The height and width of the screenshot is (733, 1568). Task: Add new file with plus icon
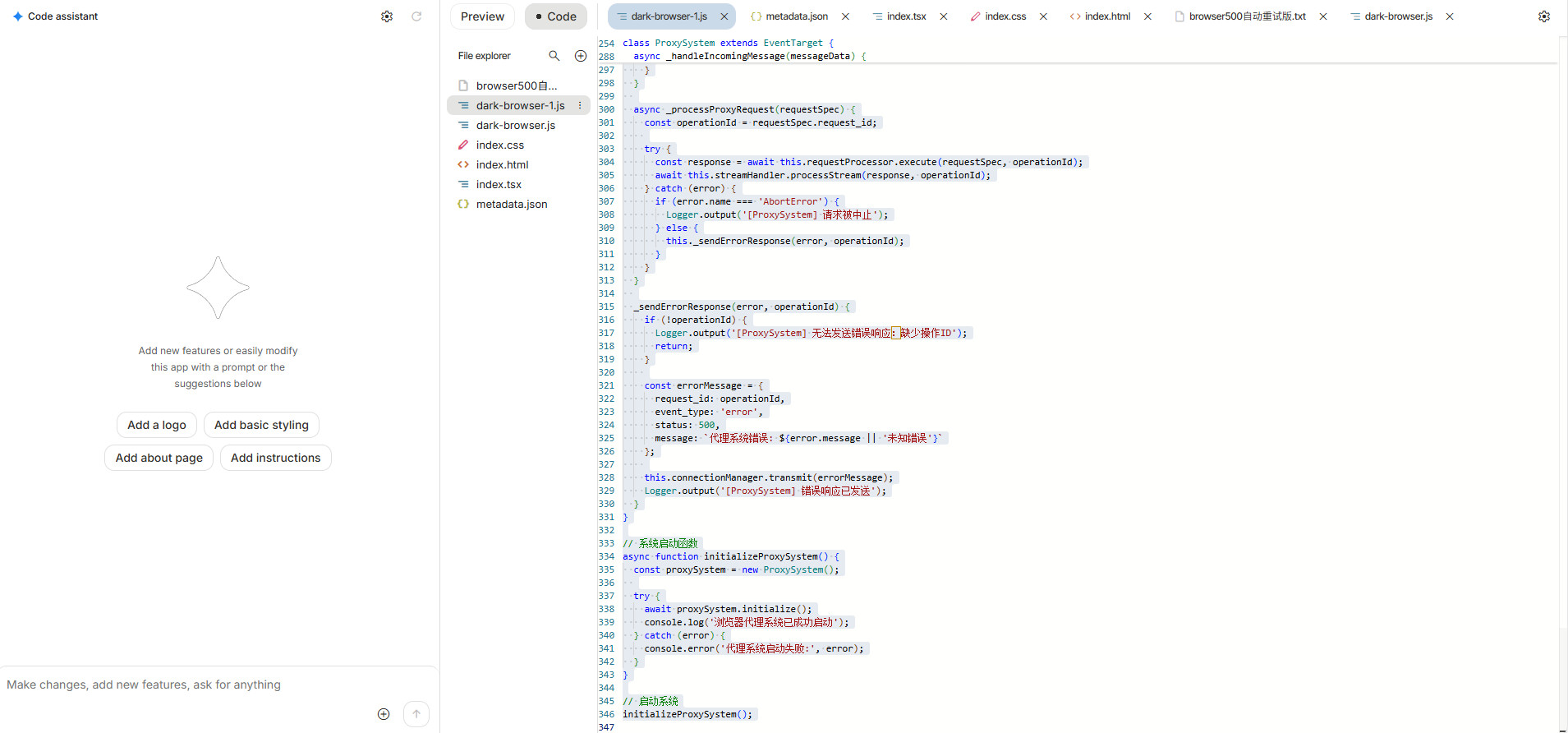point(581,56)
